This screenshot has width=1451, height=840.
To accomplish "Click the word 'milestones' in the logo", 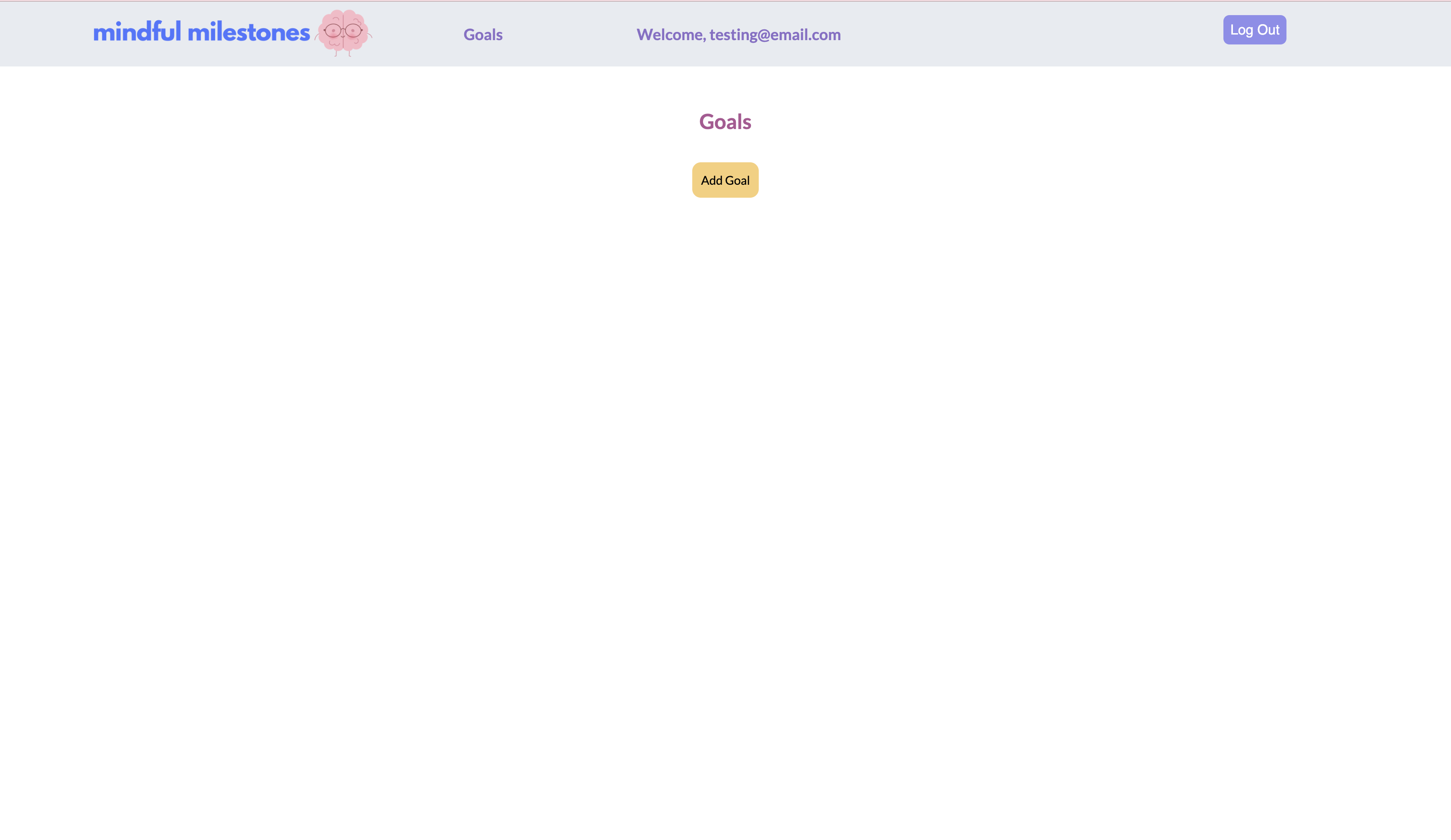I will coord(249,32).
